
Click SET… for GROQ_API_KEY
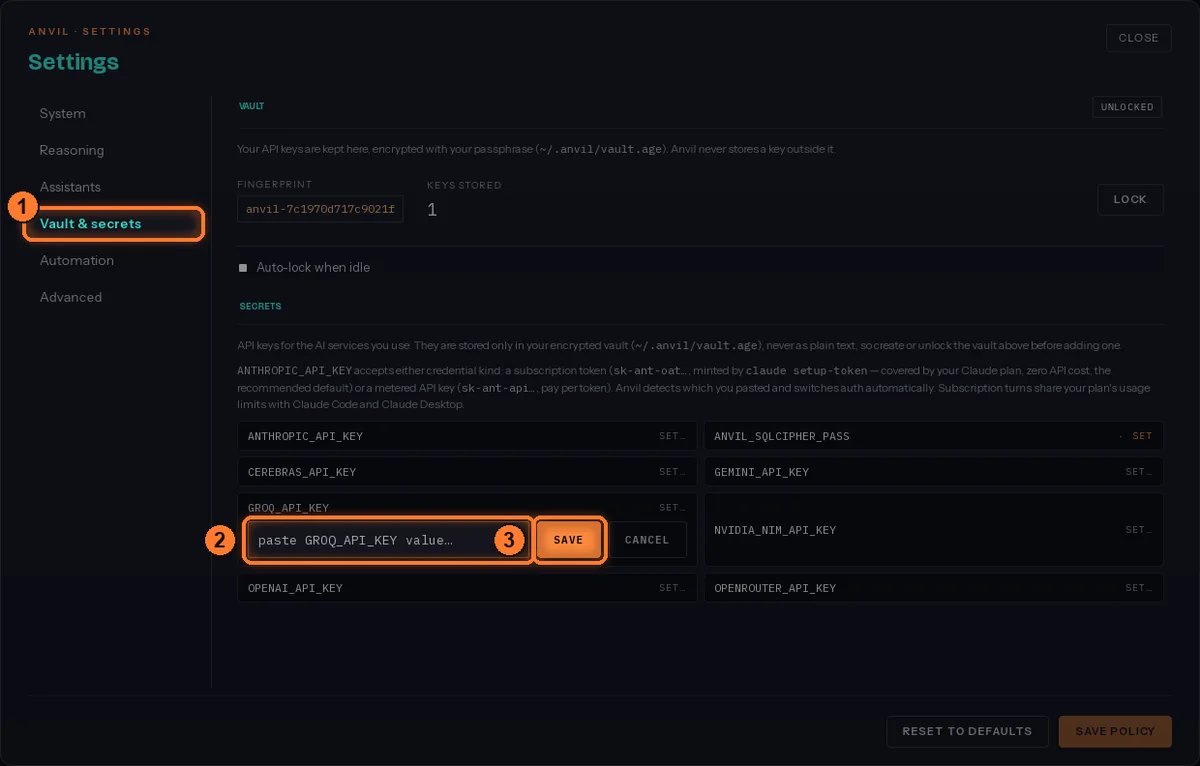coord(672,508)
